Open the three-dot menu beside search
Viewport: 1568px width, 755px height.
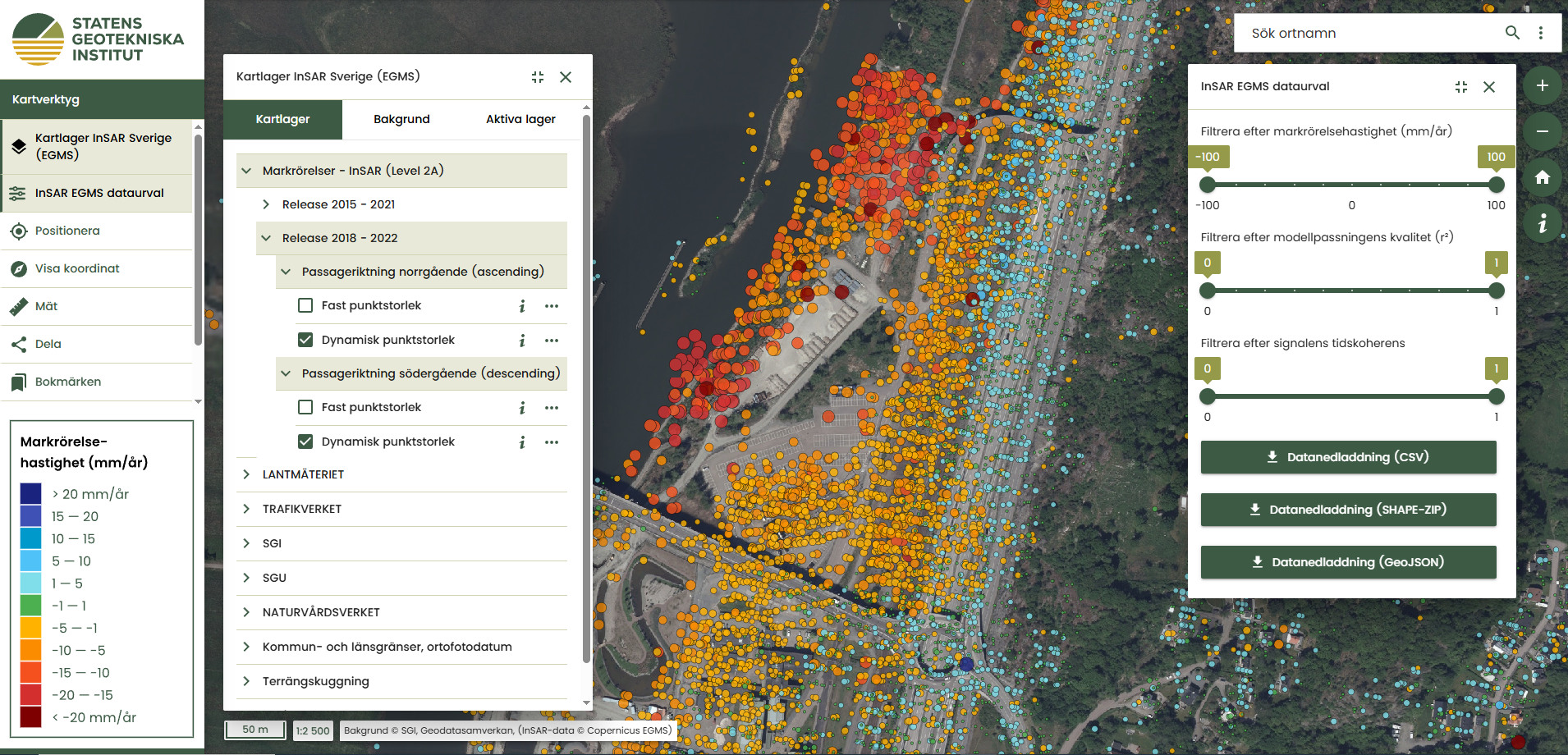click(x=1541, y=33)
